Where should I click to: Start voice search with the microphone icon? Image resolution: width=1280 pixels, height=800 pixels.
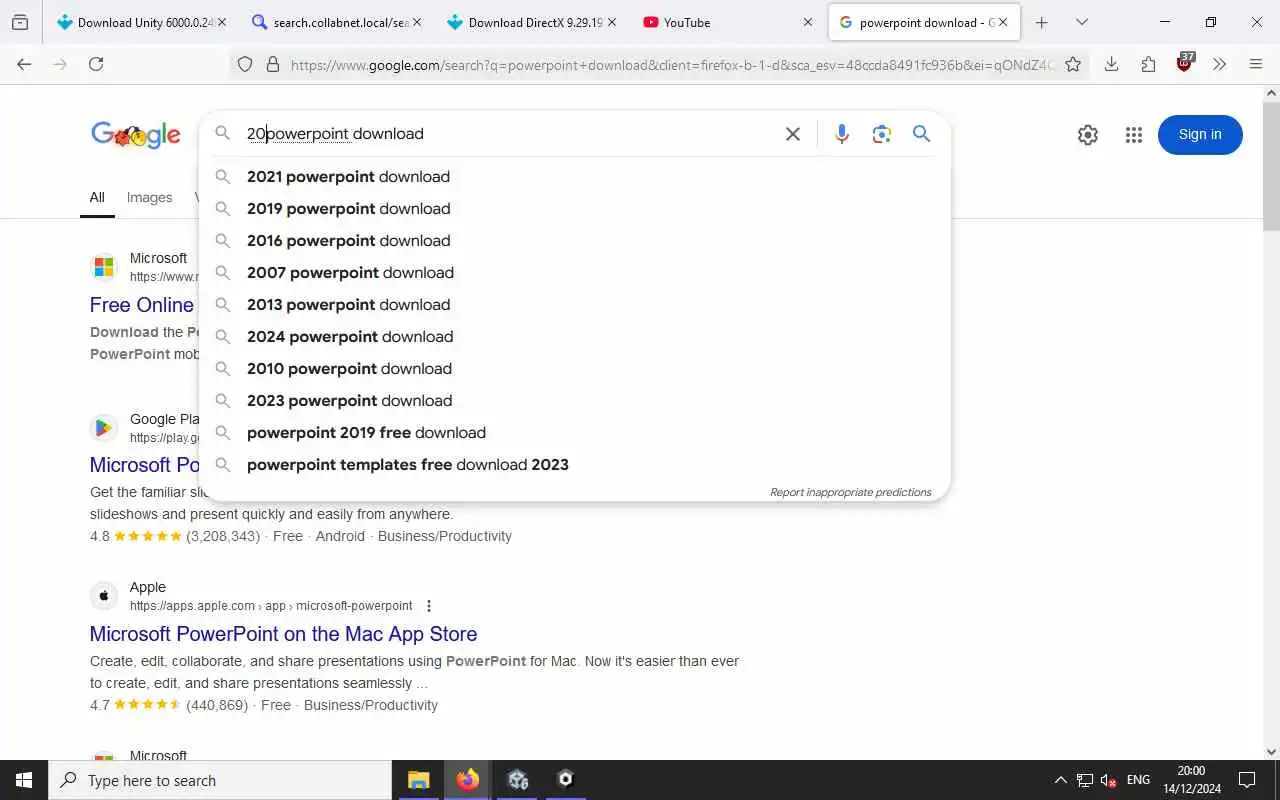[x=842, y=134]
